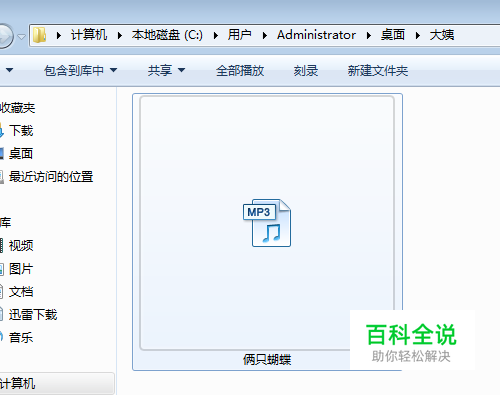Expand arrow after 用户 breadcrumb
This screenshot has width=500, height=395.
click(x=265, y=35)
